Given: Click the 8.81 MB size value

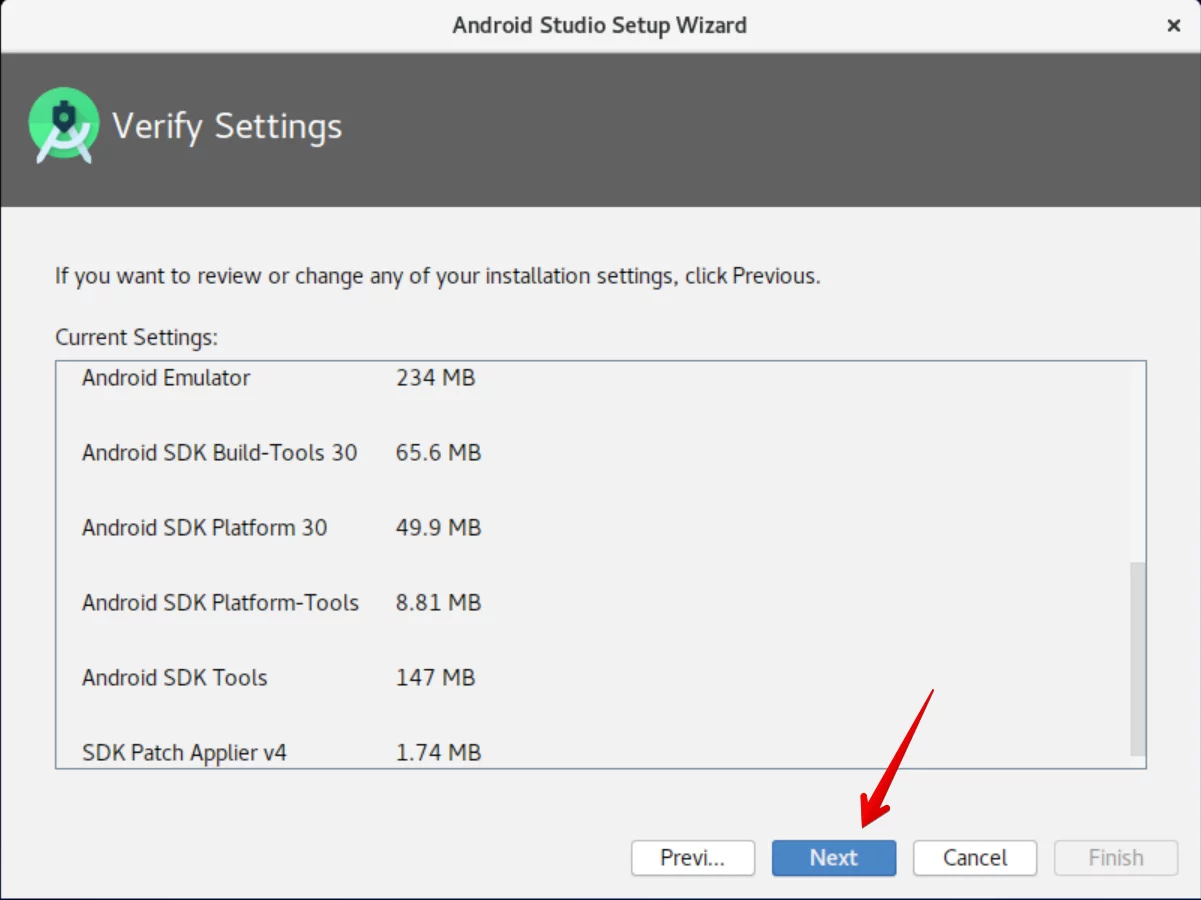Looking at the screenshot, I should pyautogui.click(x=438, y=603).
